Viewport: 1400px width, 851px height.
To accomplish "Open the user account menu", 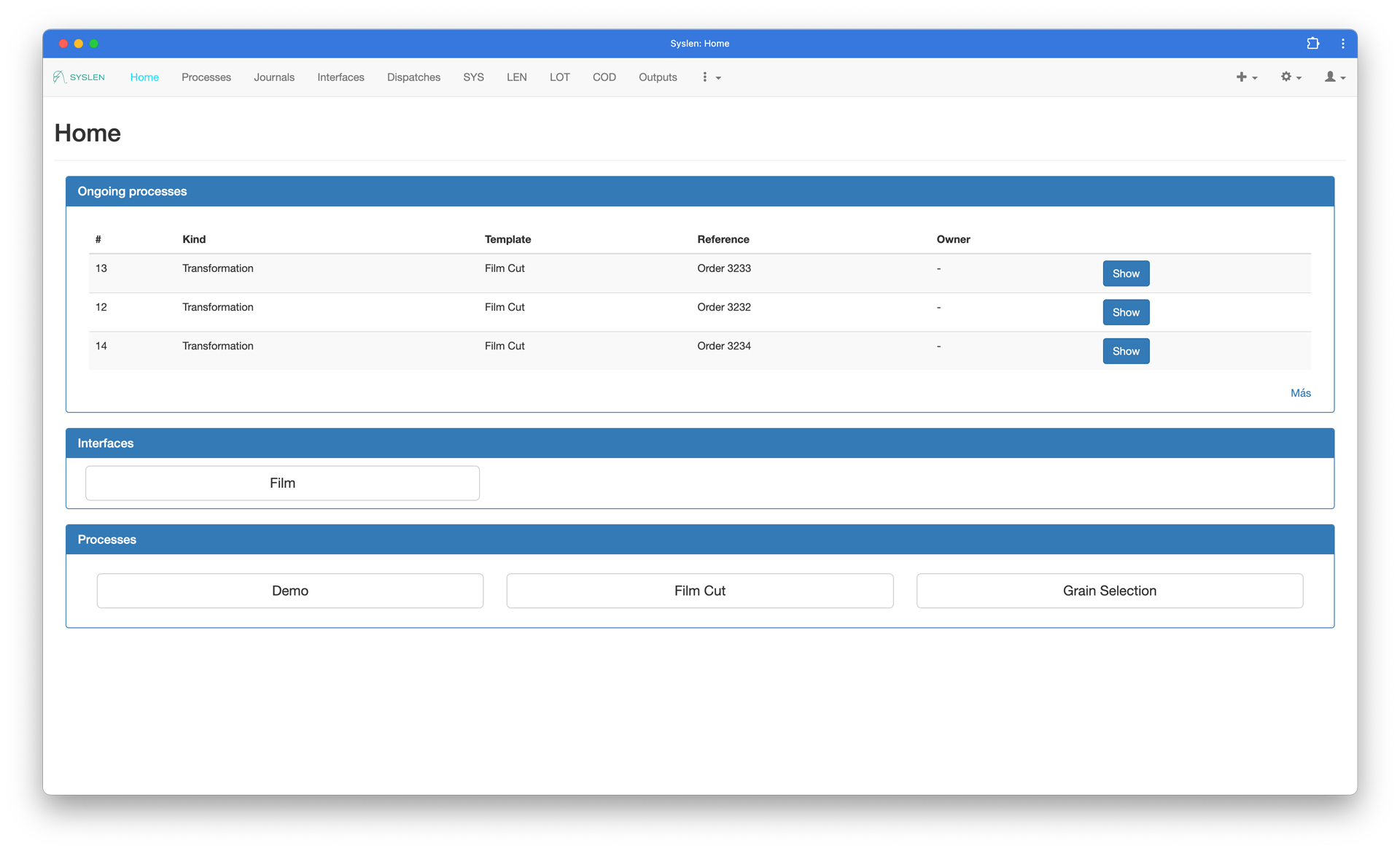I will click(1334, 77).
